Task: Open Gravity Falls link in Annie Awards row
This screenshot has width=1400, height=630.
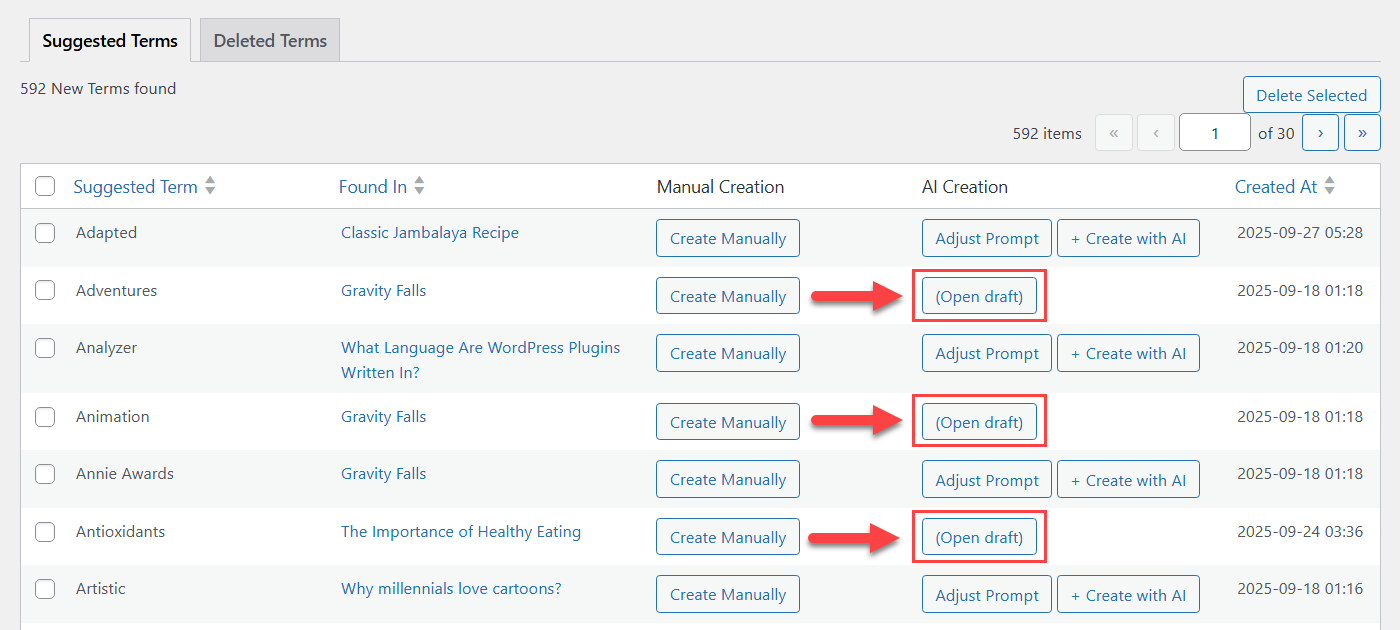Action: click(383, 474)
